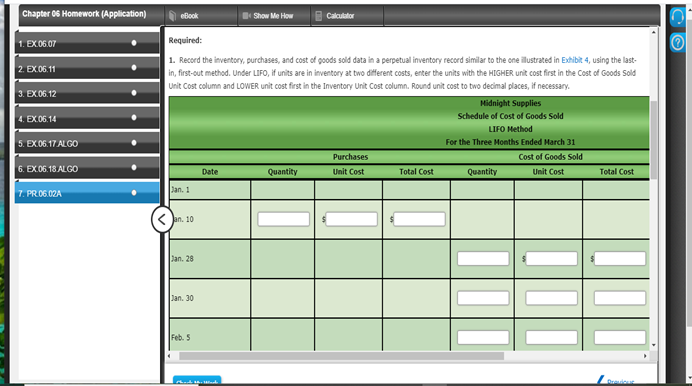Click the table's horizontal scroll left arrow
This screenshot has height=386, width=692.
pyautogui.click(x=169, y=356)
